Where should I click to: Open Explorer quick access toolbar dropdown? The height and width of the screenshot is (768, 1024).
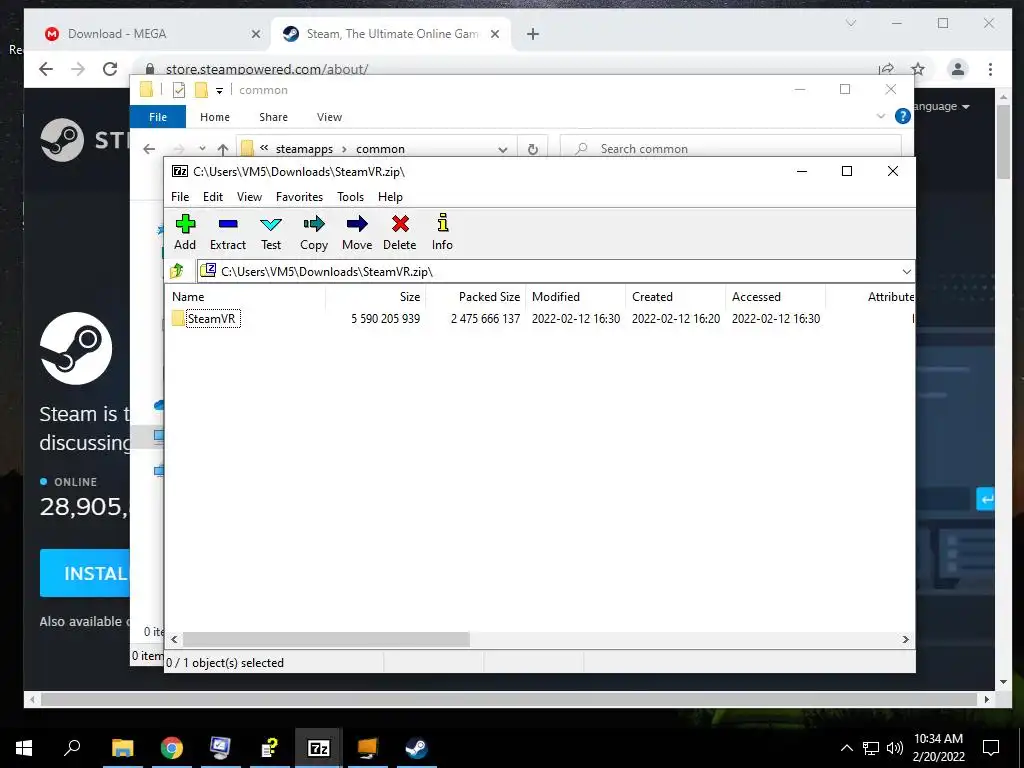click(x=219, y=90)
